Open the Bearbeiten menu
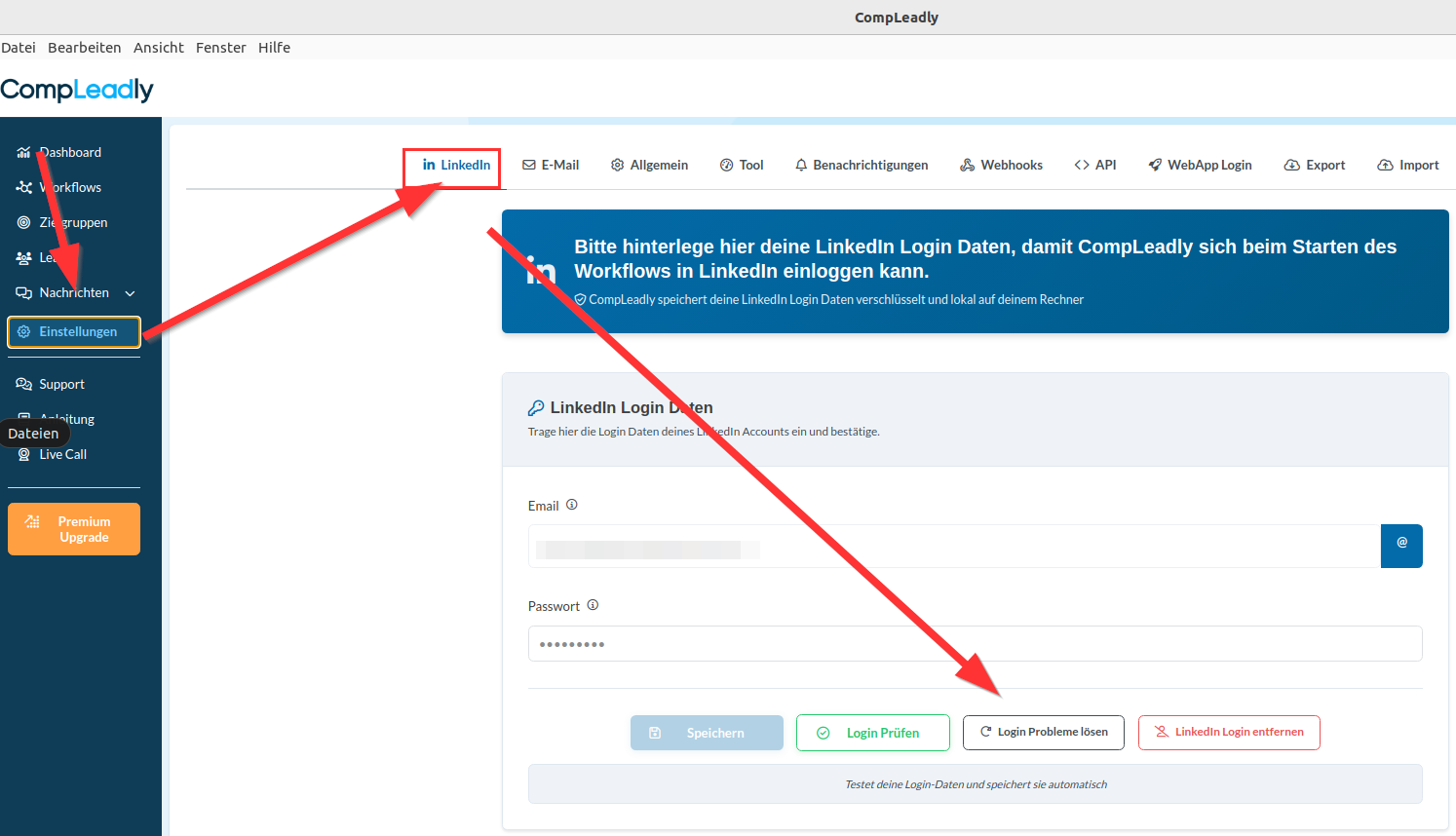The height and width of the screenshot is (836, 1456). (85, 47)
